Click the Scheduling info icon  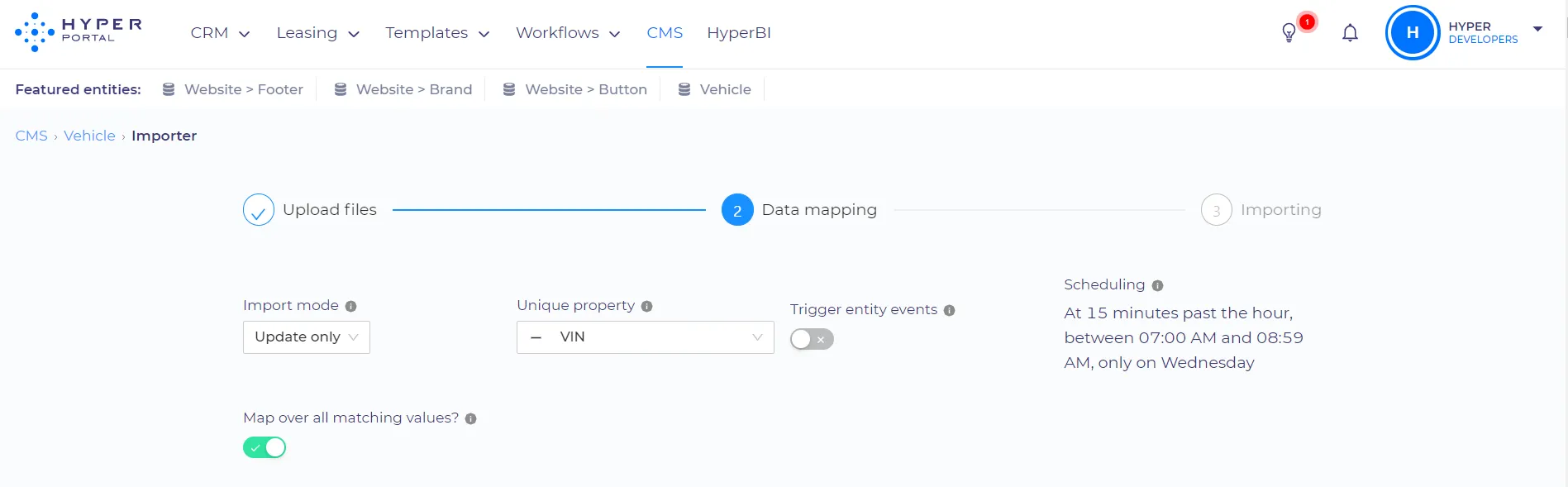pyautogui.click(x=1158, y=286)
